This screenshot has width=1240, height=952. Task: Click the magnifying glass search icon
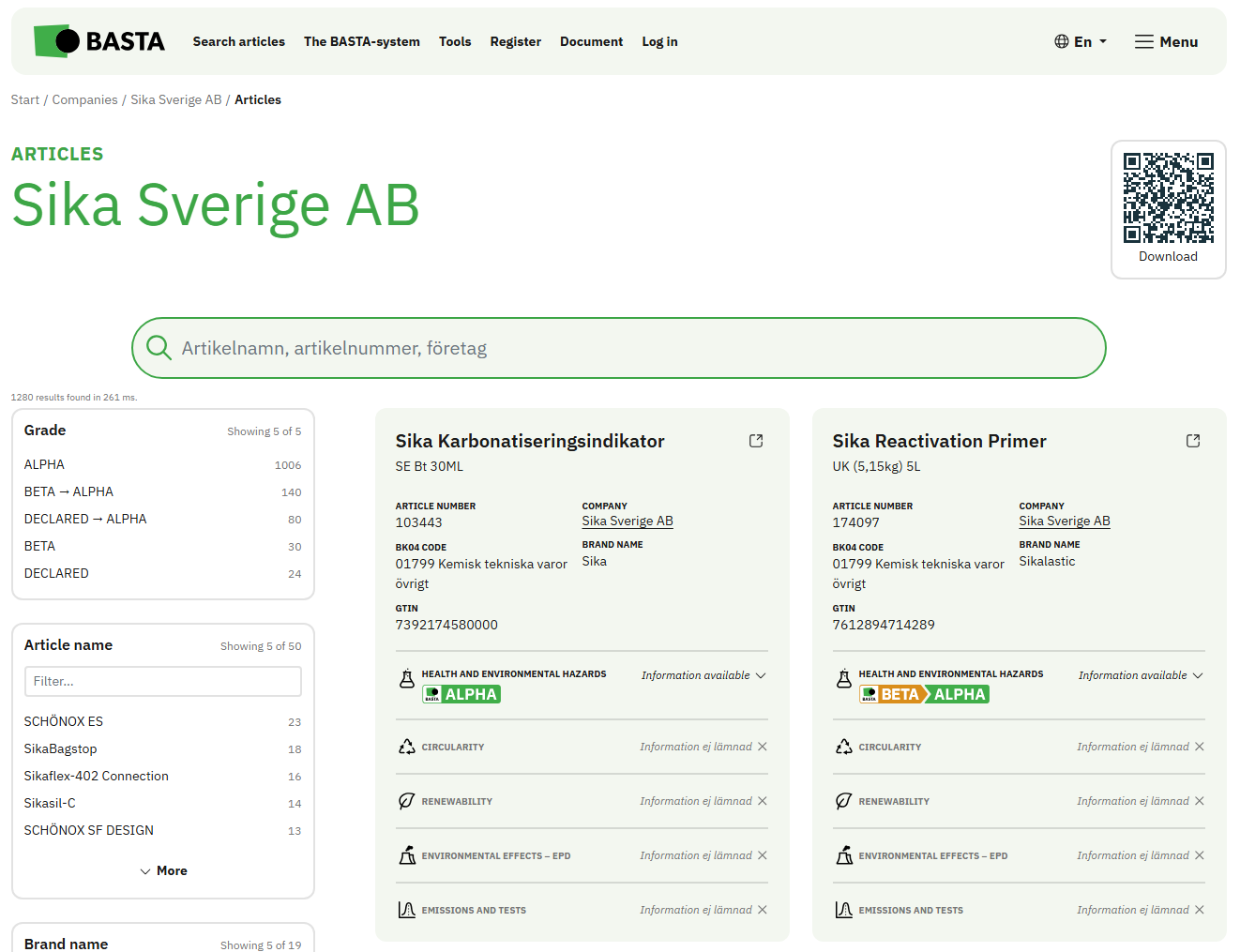(159, 348)
